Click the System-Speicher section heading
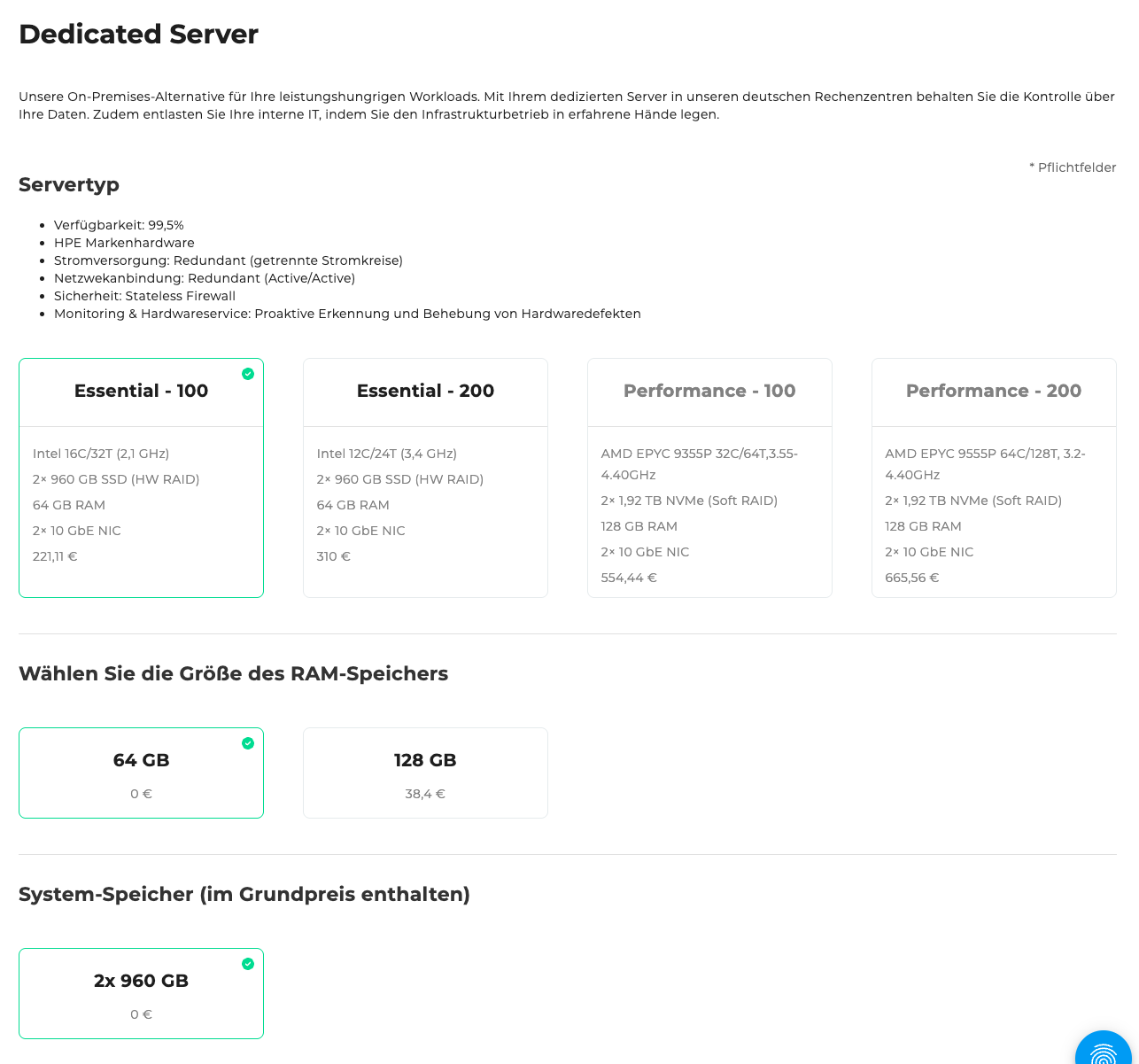The height and width of the screenshot is (1064, 1139). coord(244,895)
